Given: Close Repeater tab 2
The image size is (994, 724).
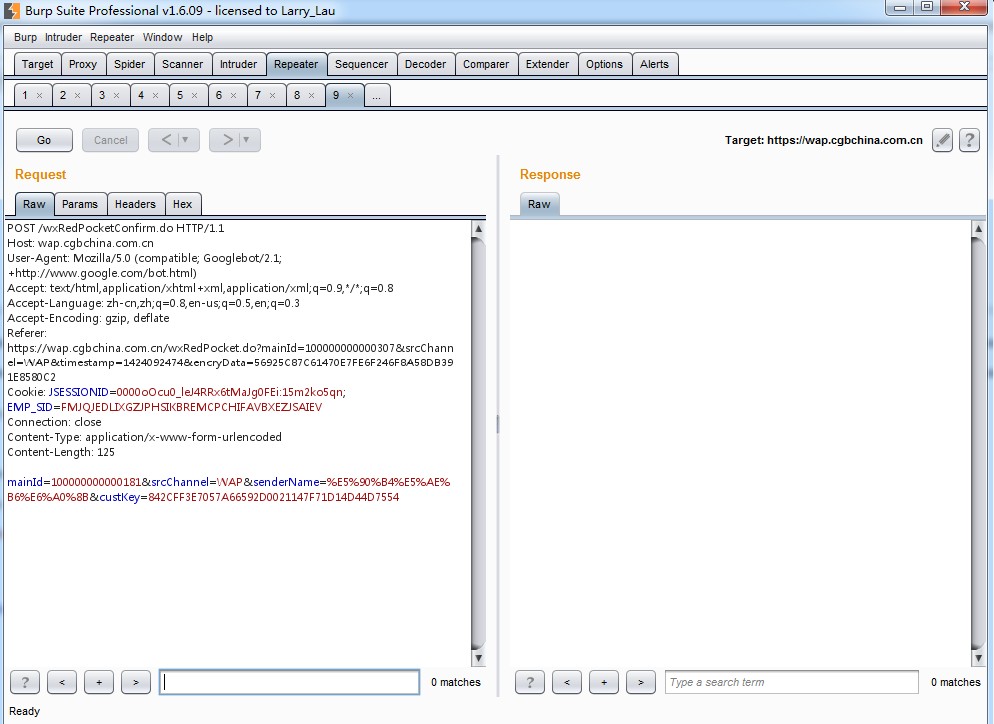Looking at the screenshot, I should click(77, 96).
